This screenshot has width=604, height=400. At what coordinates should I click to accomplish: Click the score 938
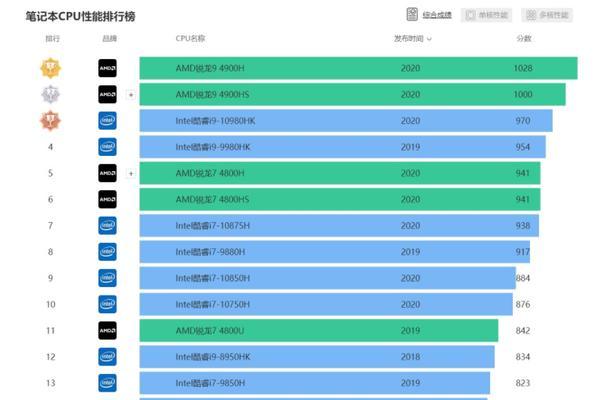coord(523,225)
